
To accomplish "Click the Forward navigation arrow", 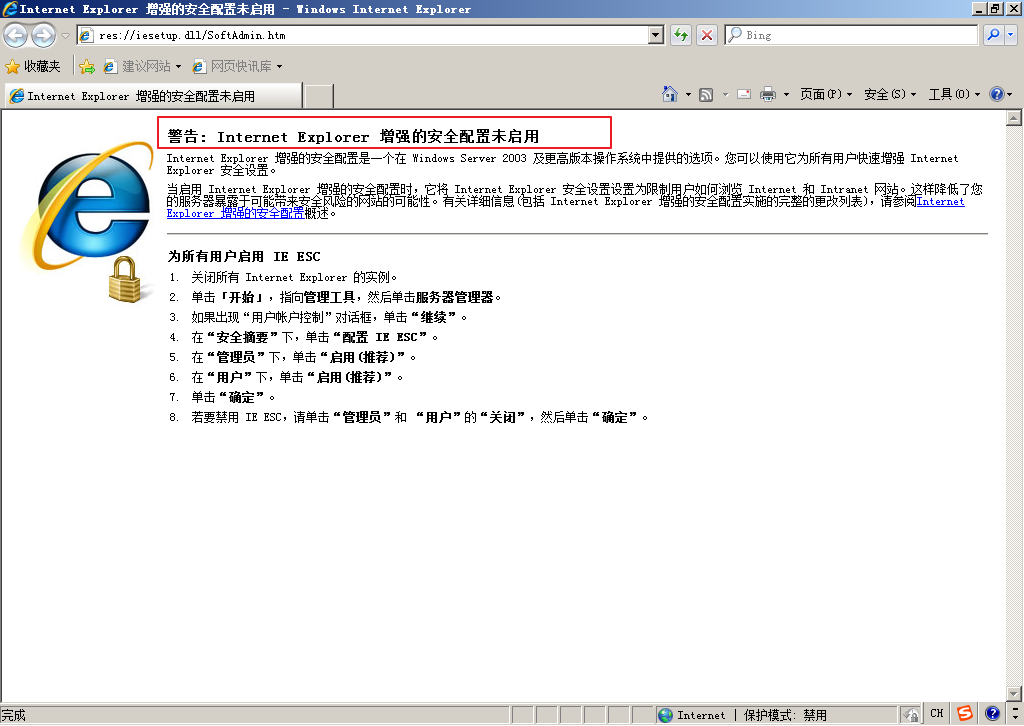I will click(x=43, y=35).
